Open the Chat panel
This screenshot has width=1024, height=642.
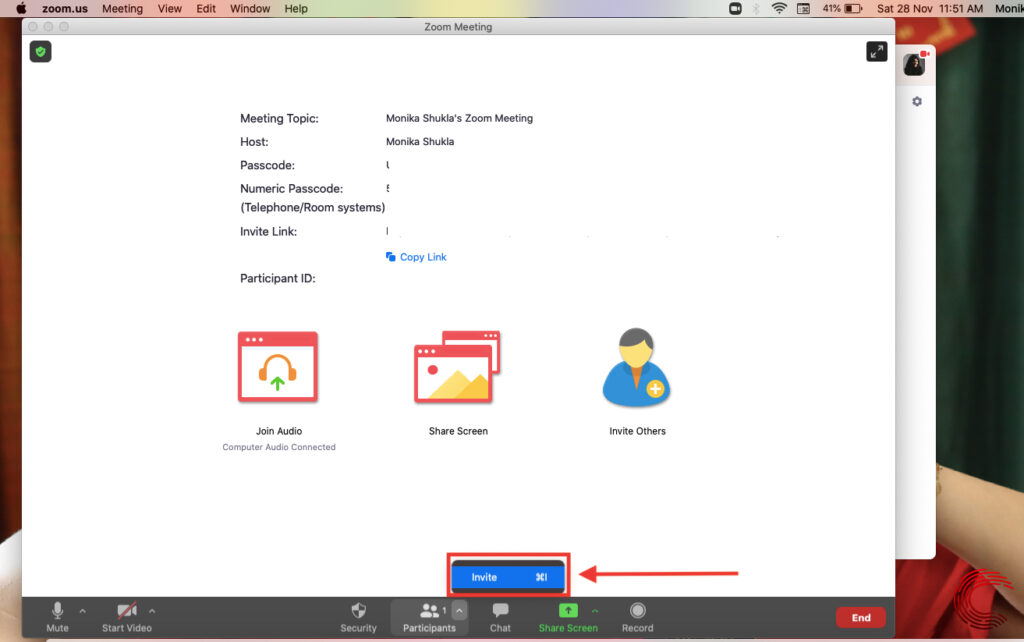pyautogui.click(x=500, y=617)
